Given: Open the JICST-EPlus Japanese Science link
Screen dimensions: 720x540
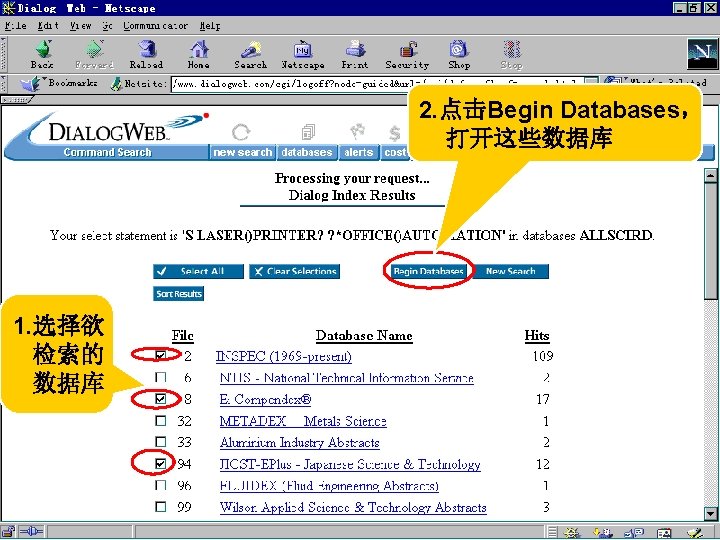Looking at the screenshot, I should click(350, 464).
